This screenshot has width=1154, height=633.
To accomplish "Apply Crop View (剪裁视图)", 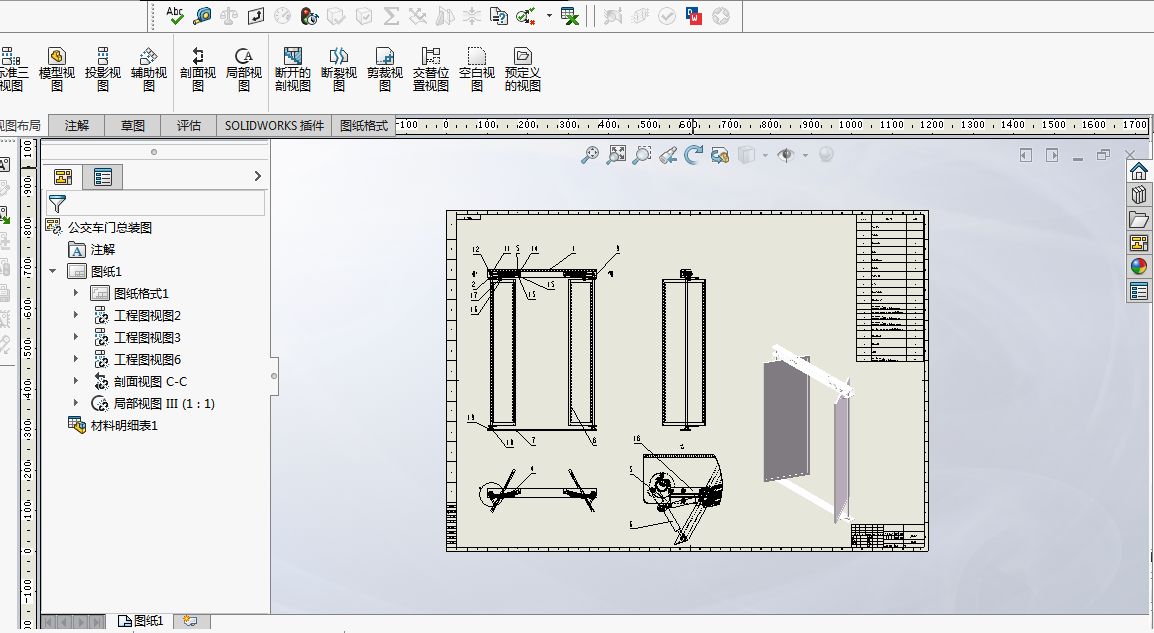I will [x=385, y=69].
